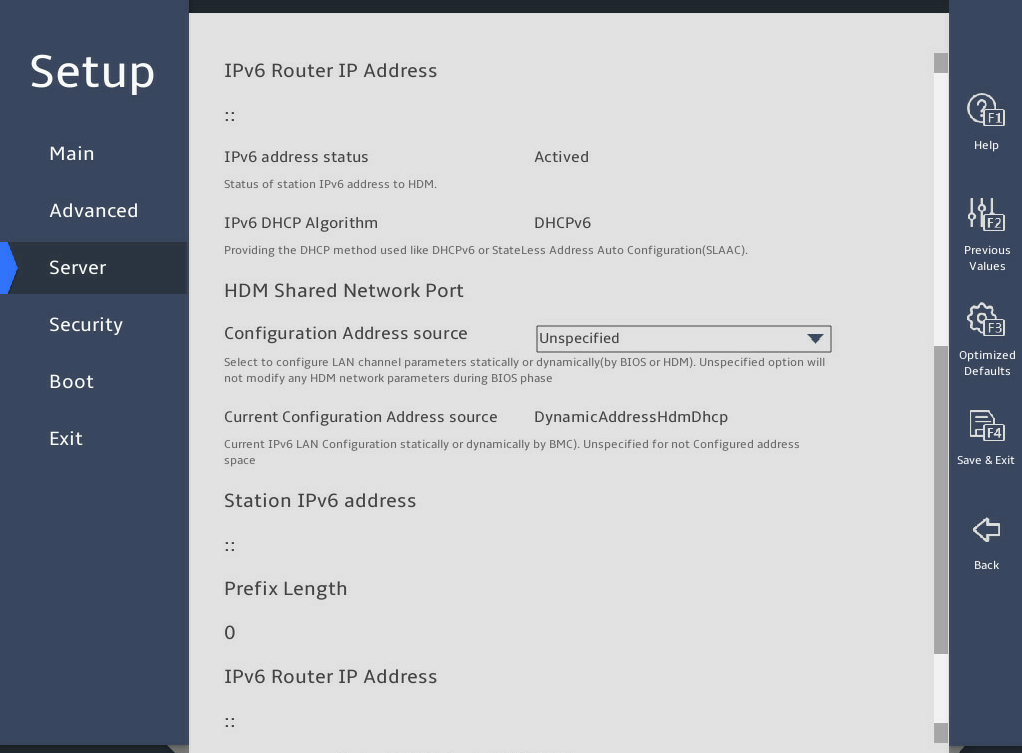Load Optimized Defaults via F3 icon
This screenshot has width=1022, height=753.
(986, 319)
